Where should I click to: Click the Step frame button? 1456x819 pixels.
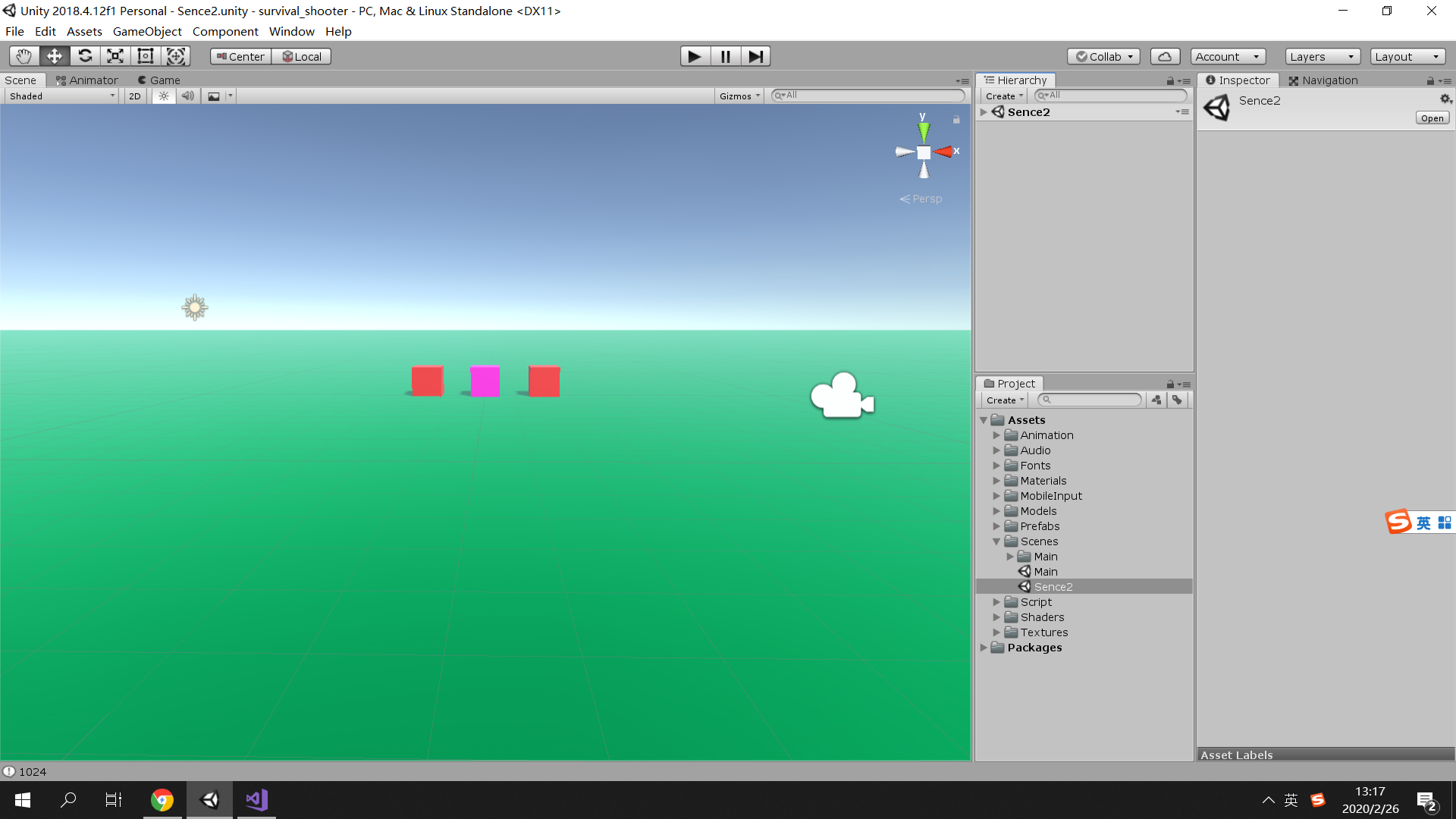755,56
